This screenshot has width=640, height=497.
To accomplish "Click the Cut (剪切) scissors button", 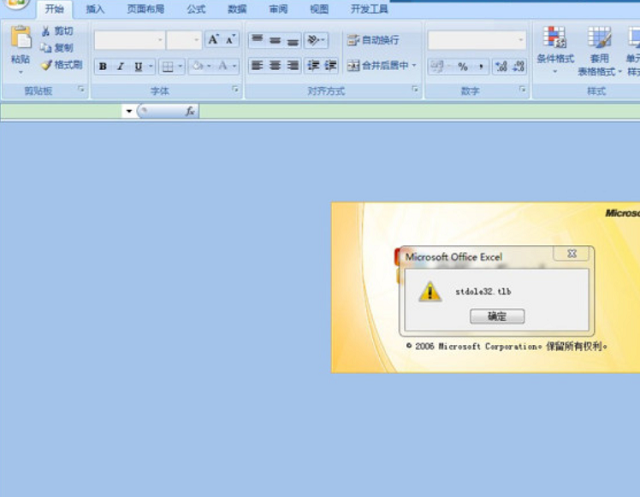I will tap(57, 31).
